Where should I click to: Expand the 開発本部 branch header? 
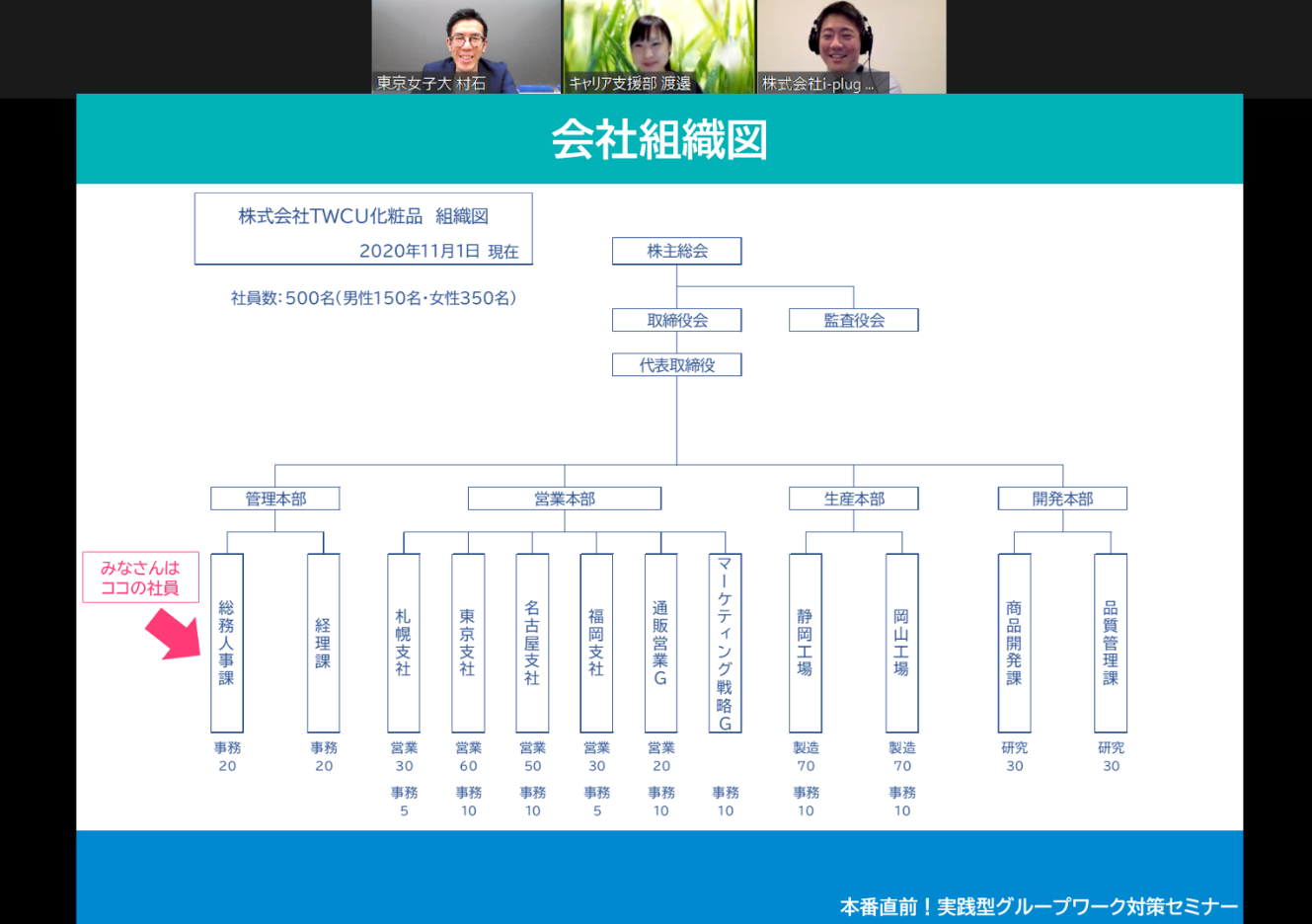(x=1061, y=499)
